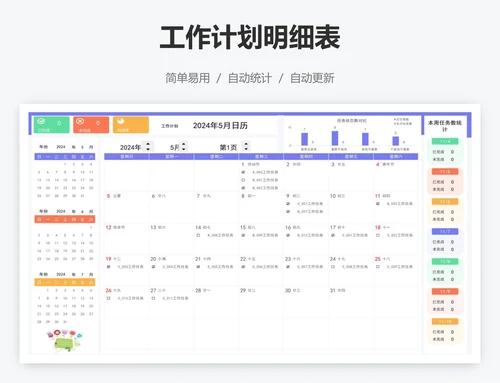
Task: Toggle the unchecked middle task checkbox on May 1
Action: point(243,180)
